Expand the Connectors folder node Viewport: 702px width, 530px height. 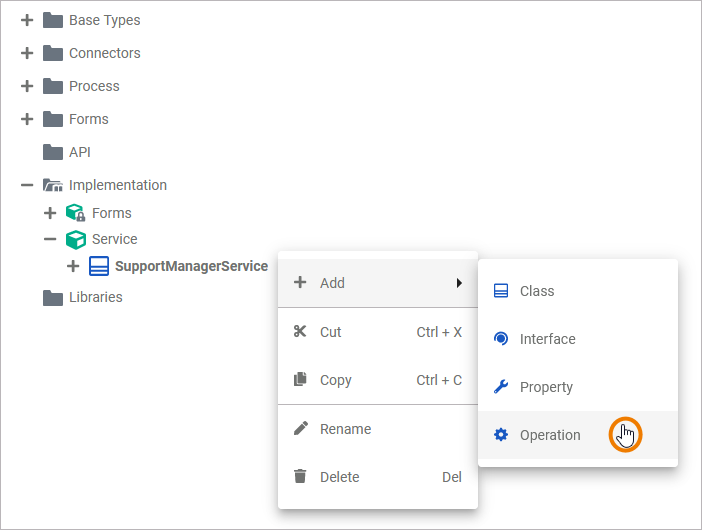(27, 53)
